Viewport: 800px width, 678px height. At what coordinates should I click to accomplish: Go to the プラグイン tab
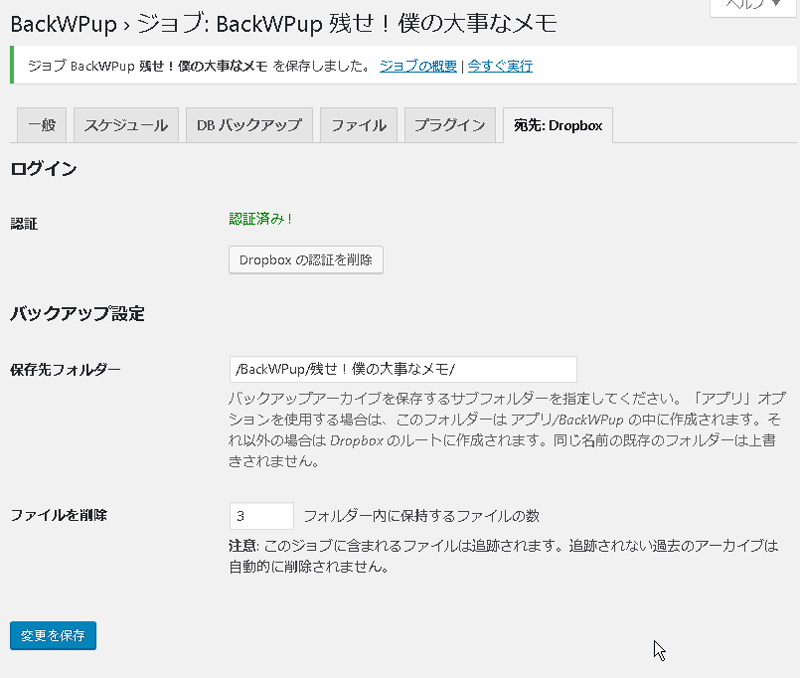[x=450, y=125]
